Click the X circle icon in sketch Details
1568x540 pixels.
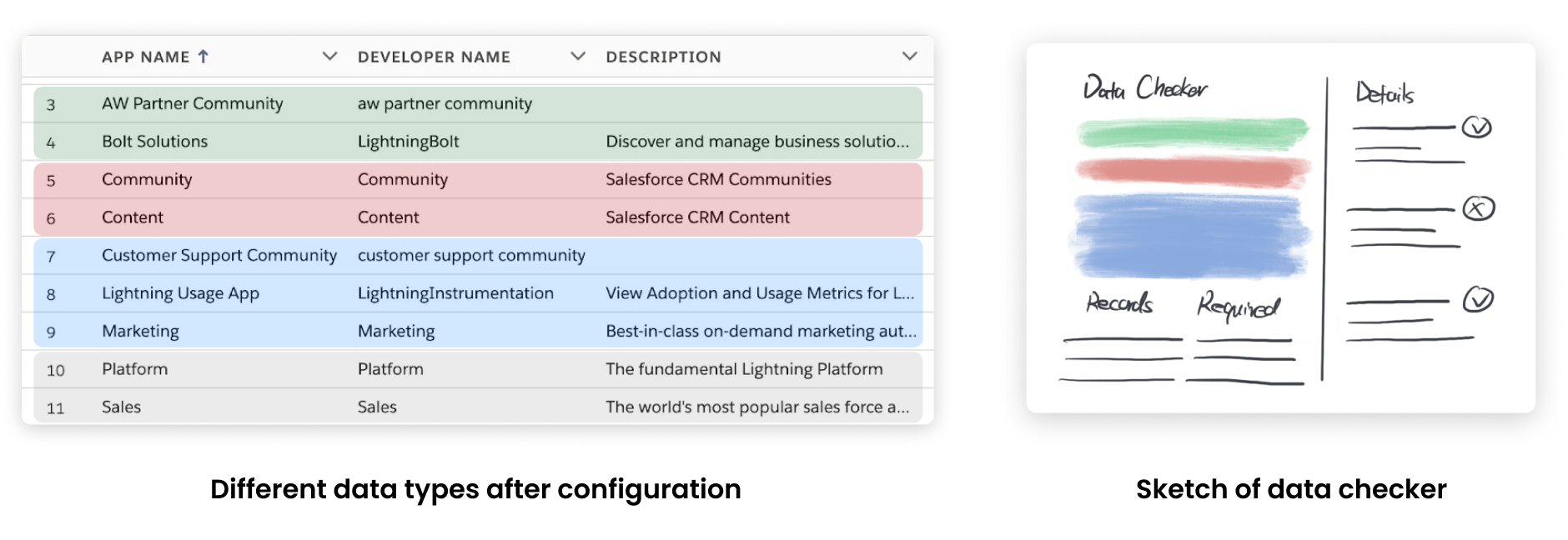point(1479,208)
